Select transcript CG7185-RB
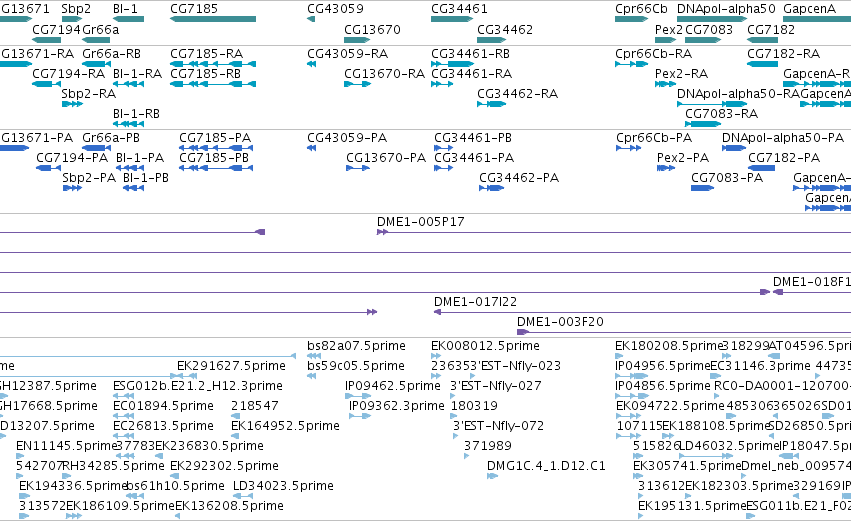851x521 pixels. pos(206,74)
